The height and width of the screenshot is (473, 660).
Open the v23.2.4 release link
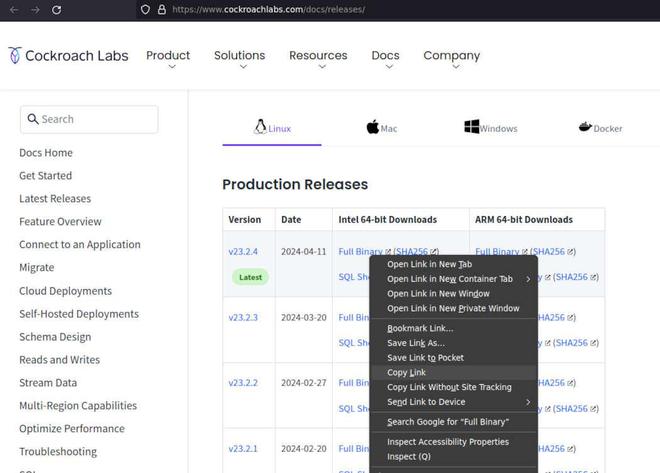243,252
